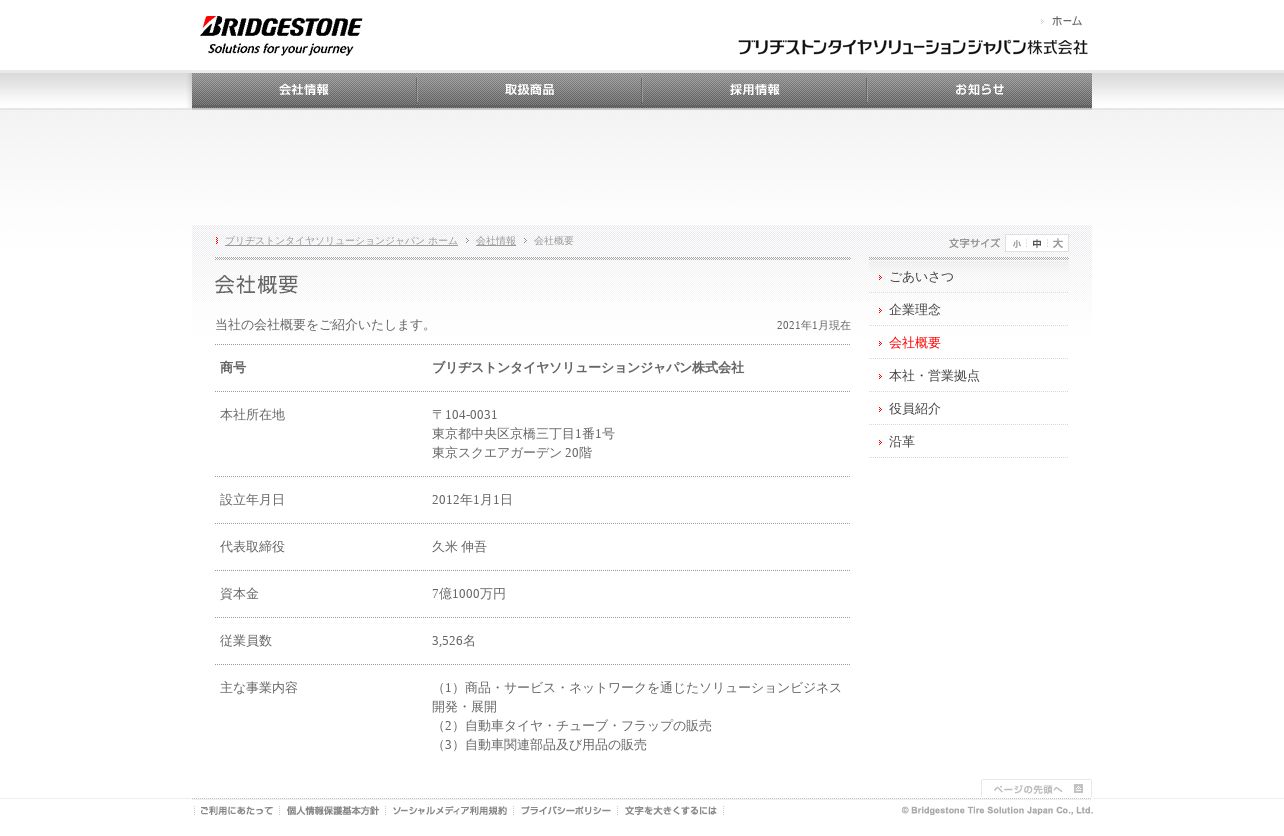Open ごあいさつ in the side menu

point(968,277)
